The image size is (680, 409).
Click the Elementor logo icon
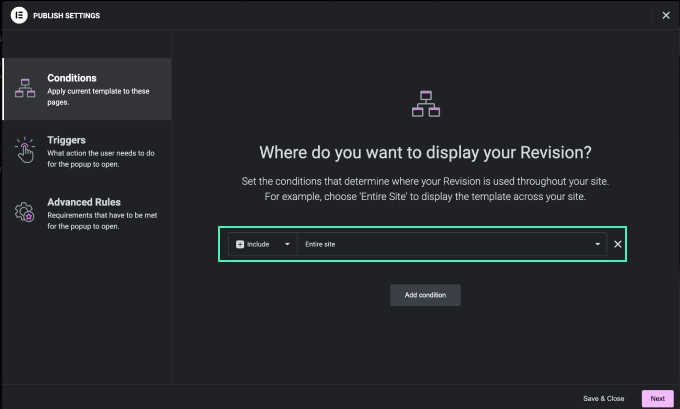coord(18,15)
